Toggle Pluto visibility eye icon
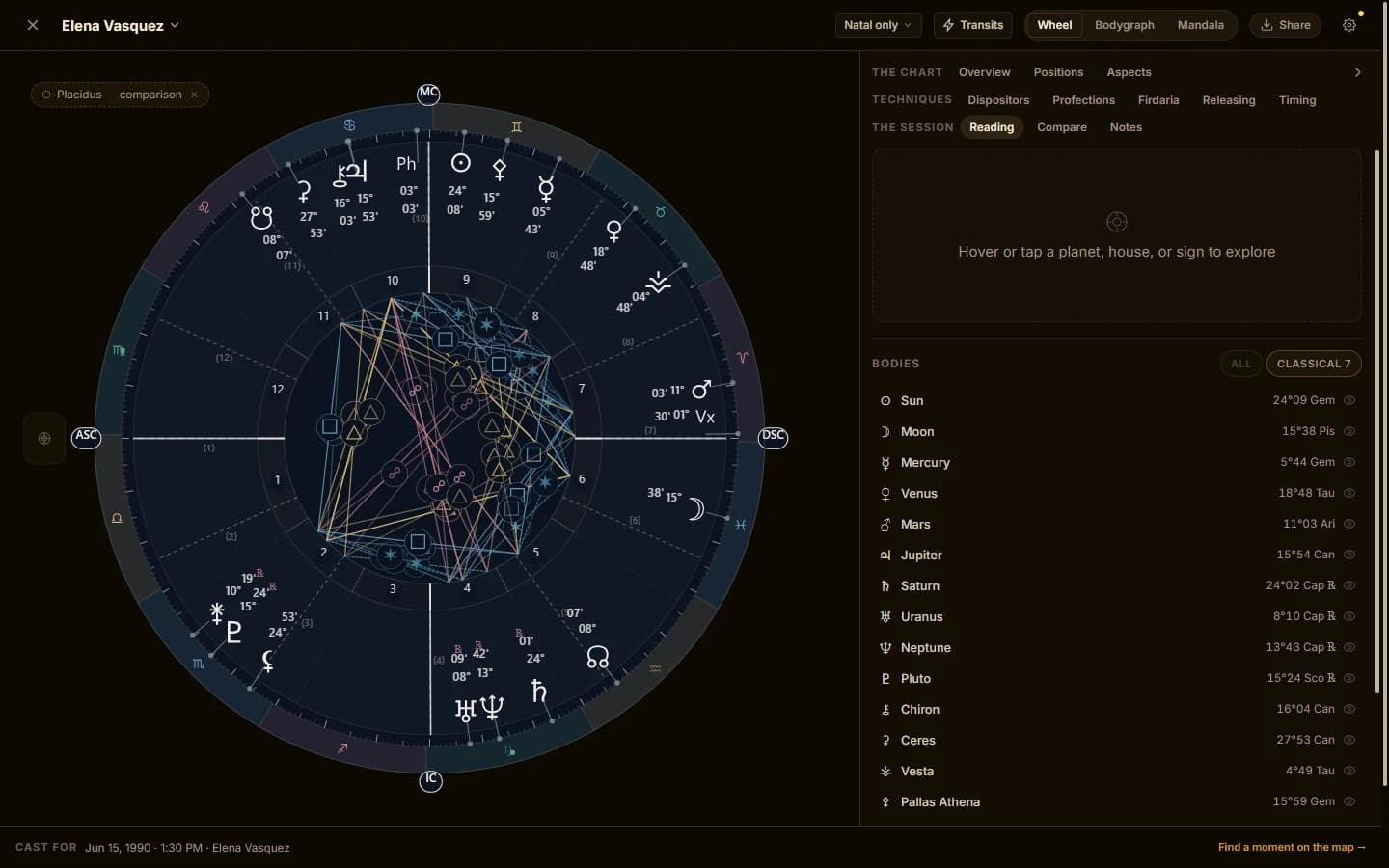The width and height of the screenshot is (1389, 868). pyautogui.click(x=1349, y=678)
